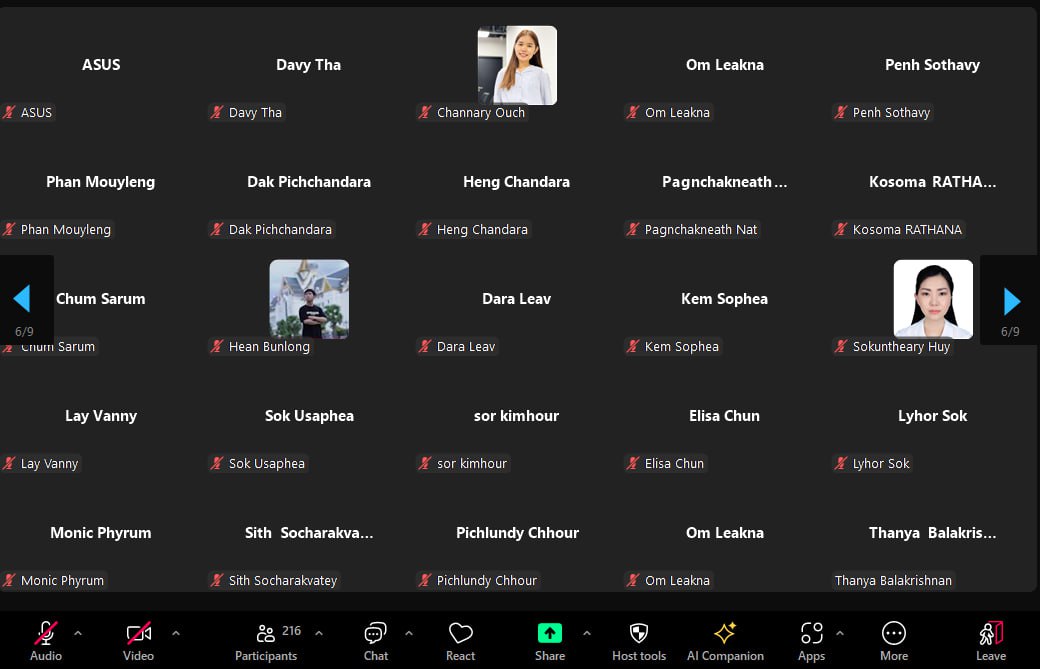The width and height of the screenshot is (1040, 669).
Task: Click the Leave meeting icon
Action: (x=991, y=633)
